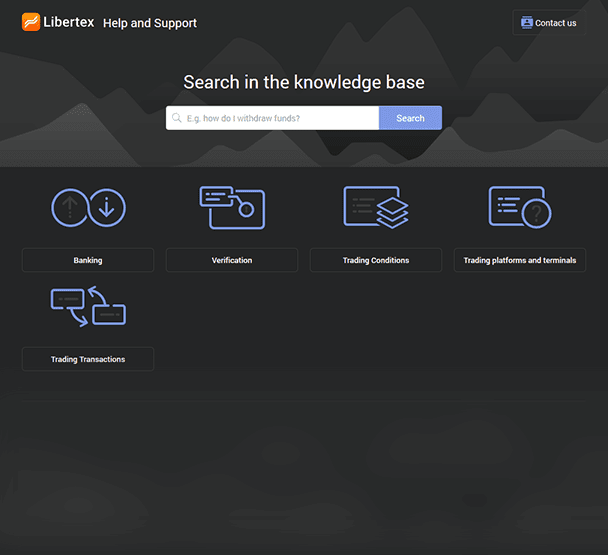The height and width of the screenshot is (555, 608).
Task: Click the Trading Transactions exchange arrows icon
Action: pyautogui.click(x=88, y=306)
